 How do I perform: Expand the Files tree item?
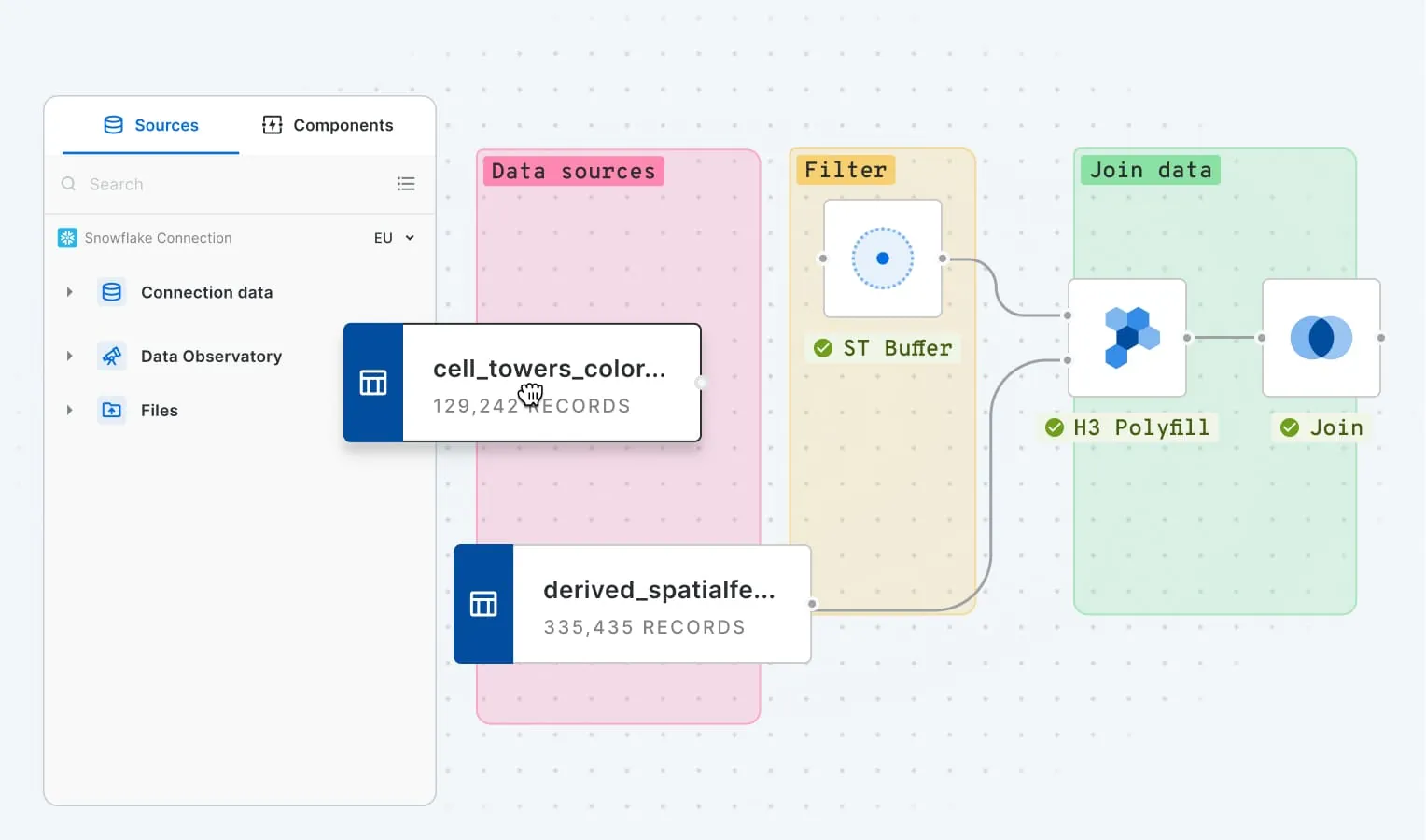point(69,410)
